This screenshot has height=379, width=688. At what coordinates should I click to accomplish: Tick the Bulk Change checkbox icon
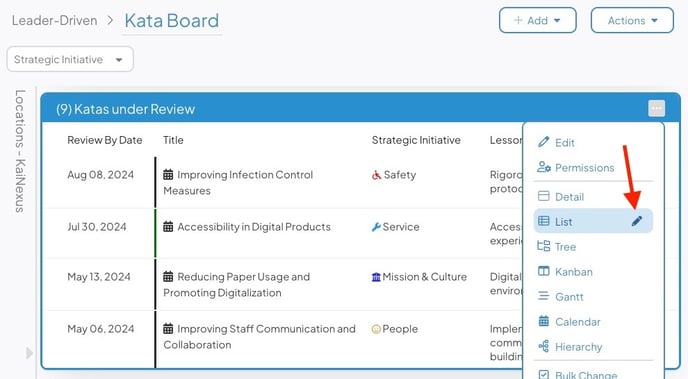coord(544,375)
